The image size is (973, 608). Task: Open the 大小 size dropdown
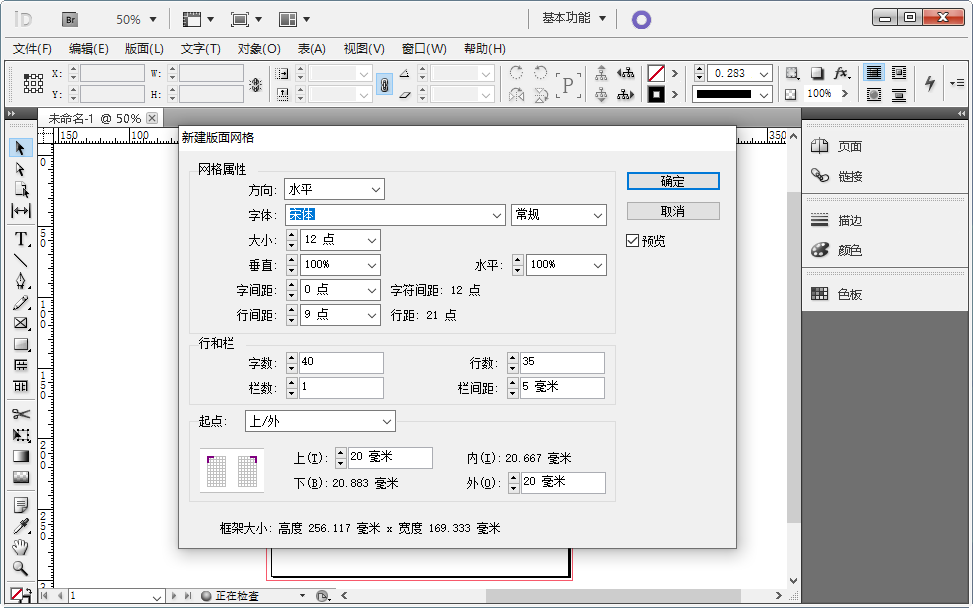(x=372, y=240)
